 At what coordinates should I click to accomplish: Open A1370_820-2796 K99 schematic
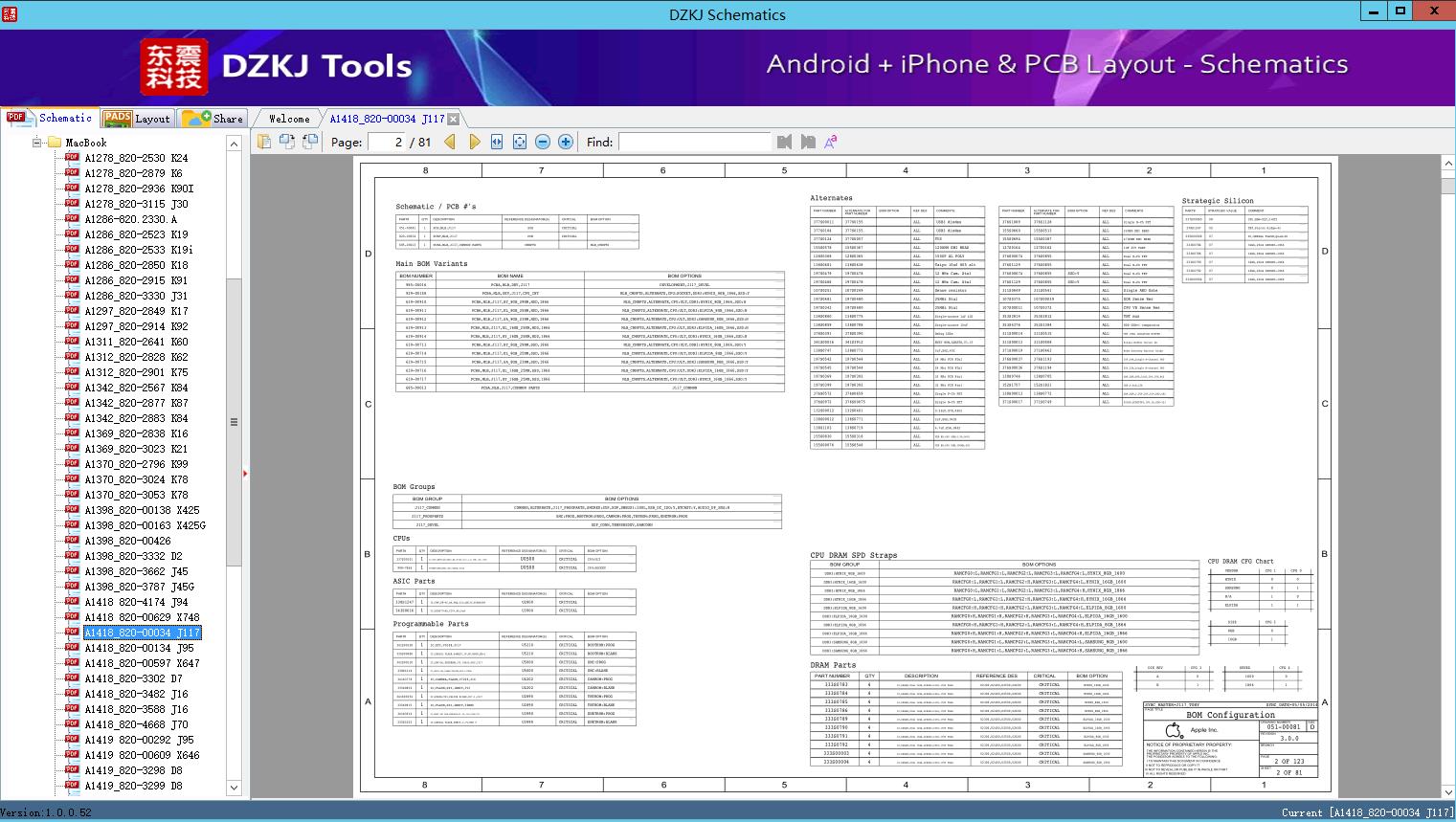click(x=136, y=464)
